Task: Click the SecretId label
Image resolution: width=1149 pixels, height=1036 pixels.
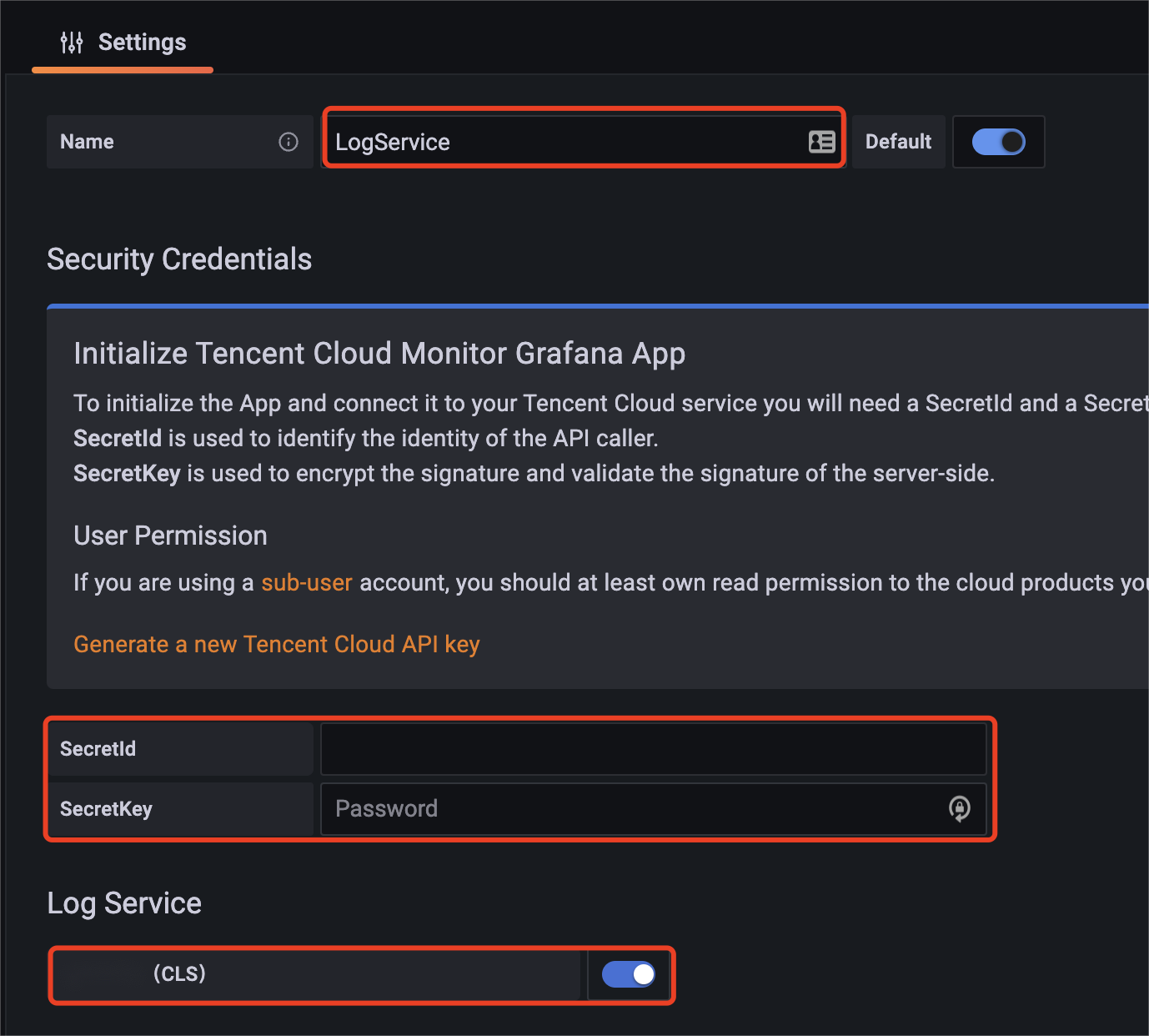Action: (x=98, y=749)
